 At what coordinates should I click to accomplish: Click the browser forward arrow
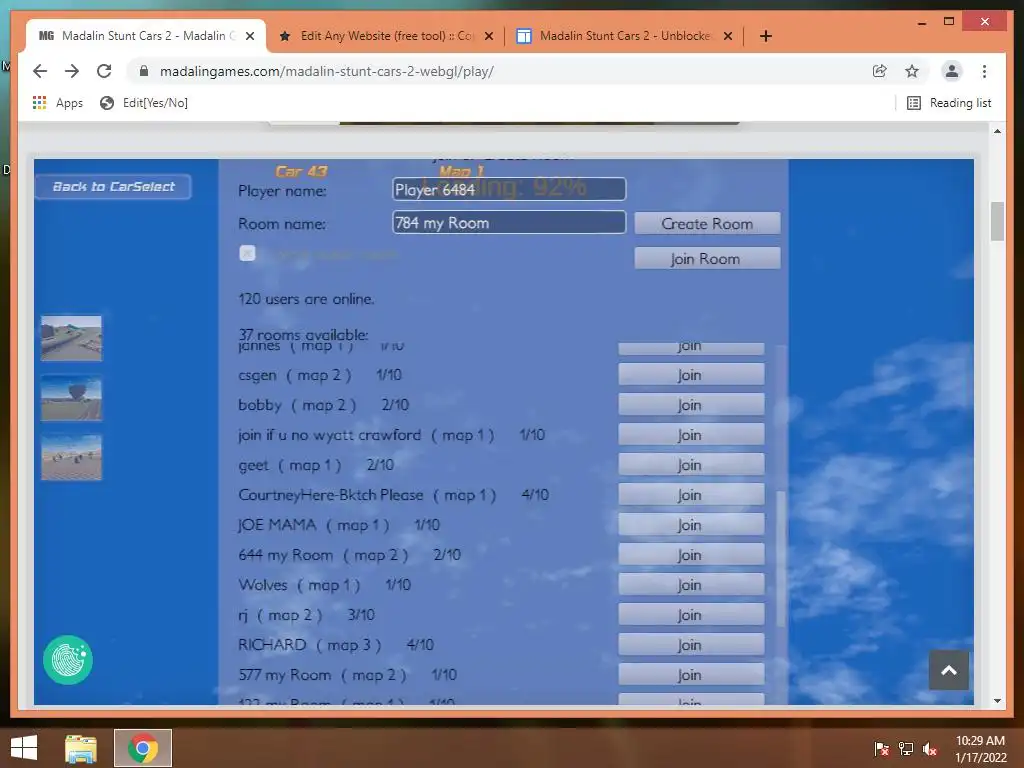click(x=72, y=71)
